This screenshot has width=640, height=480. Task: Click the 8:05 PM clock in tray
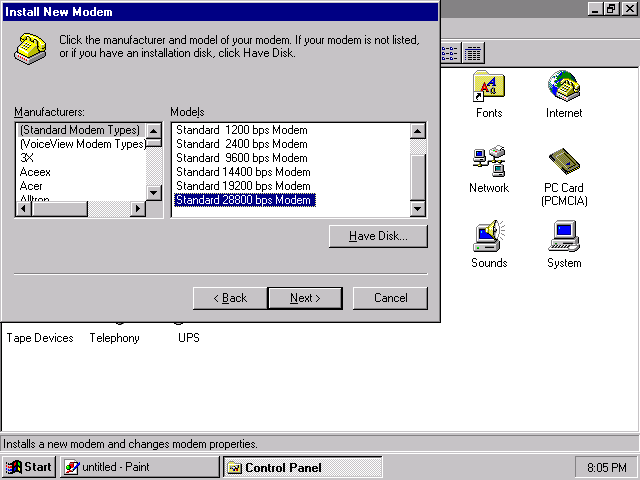click(x=607, y=467)
